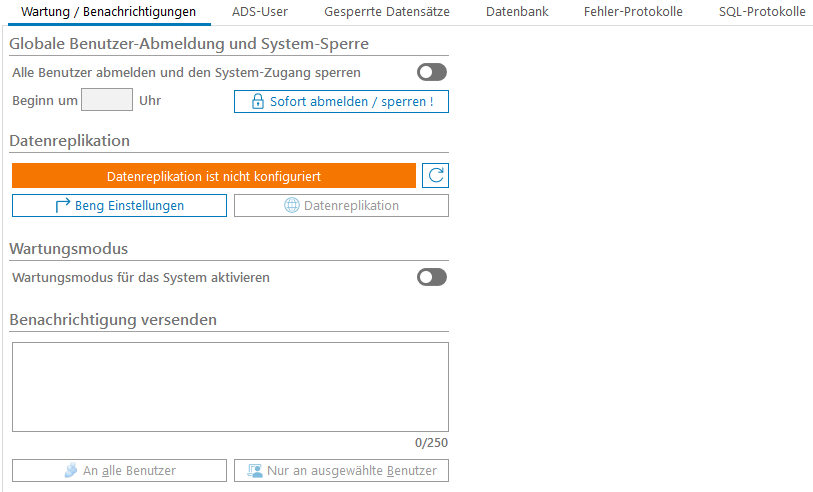This screenshot has width=813, height=492.
Task: Click the 'Wartungsmodus für das System aktivieren' label
Action: click(x=141, y=277)
